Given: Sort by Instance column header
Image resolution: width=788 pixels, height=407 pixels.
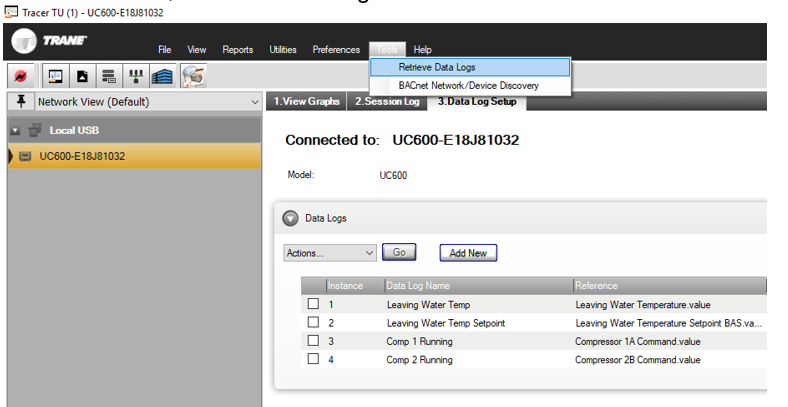Looking at the screenshot, I should point(355,285).
